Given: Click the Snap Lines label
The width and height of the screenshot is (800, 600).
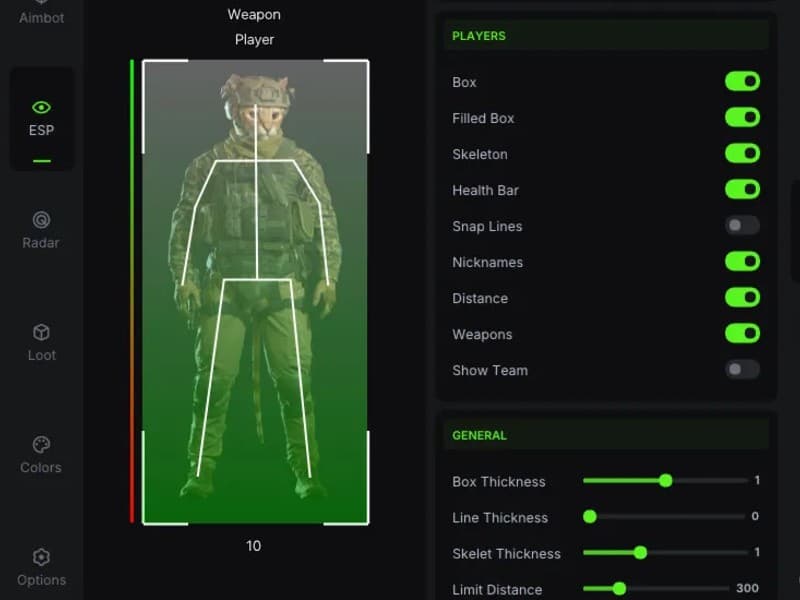Looking at the screenshot, I should [x=487, y=227].
